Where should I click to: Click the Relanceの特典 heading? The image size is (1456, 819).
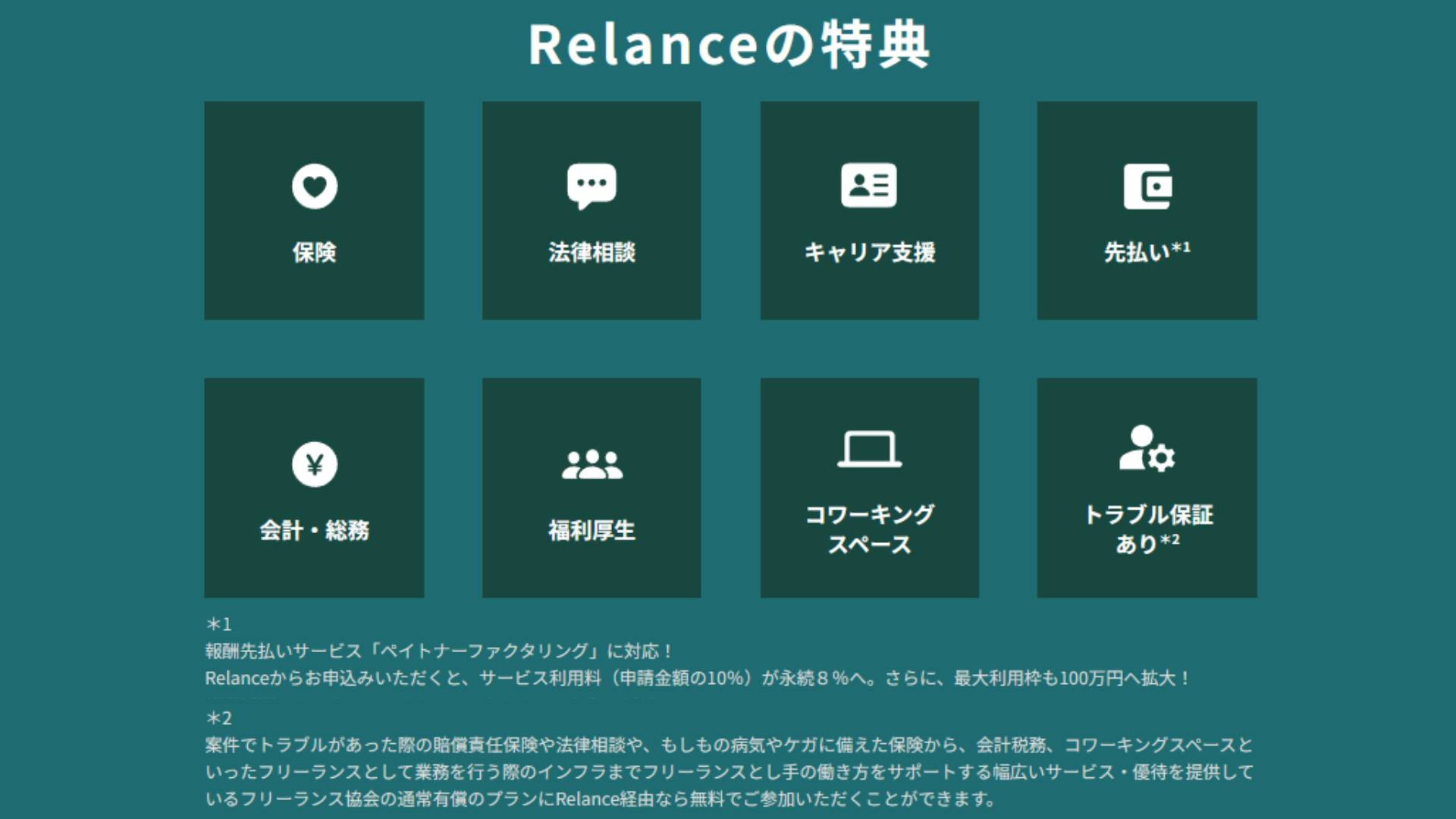pos(728,45)
